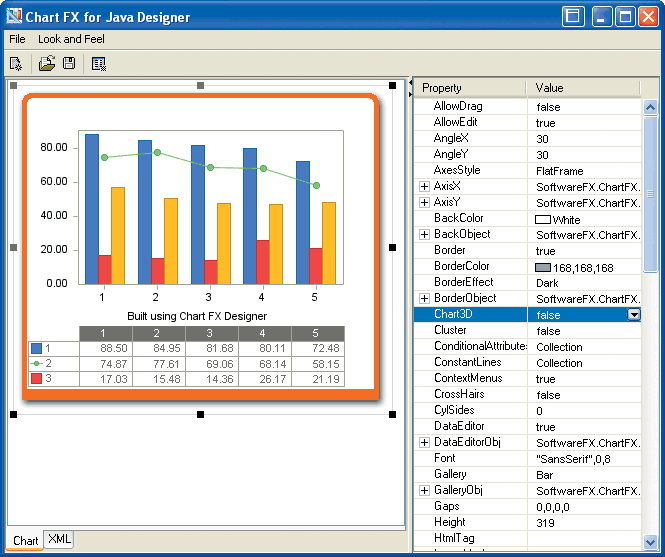The image size is (665, 557).
Task: Click the BorderEffect value Dark
Action: tap(547, 283)
